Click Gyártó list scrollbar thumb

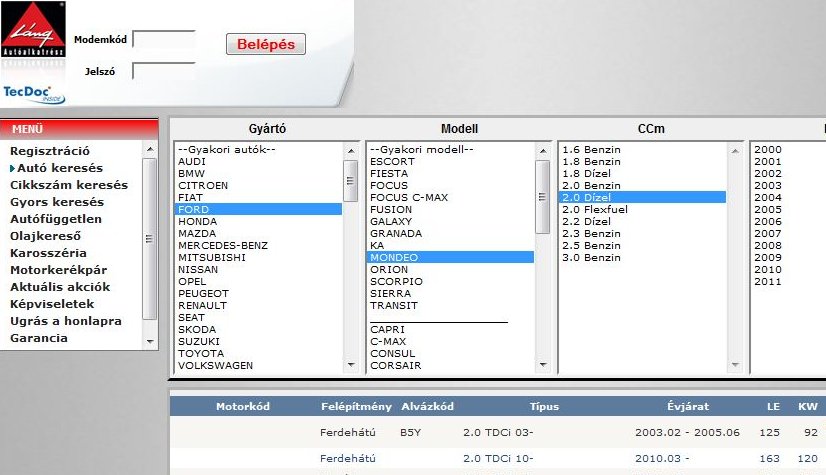point(350,181)
